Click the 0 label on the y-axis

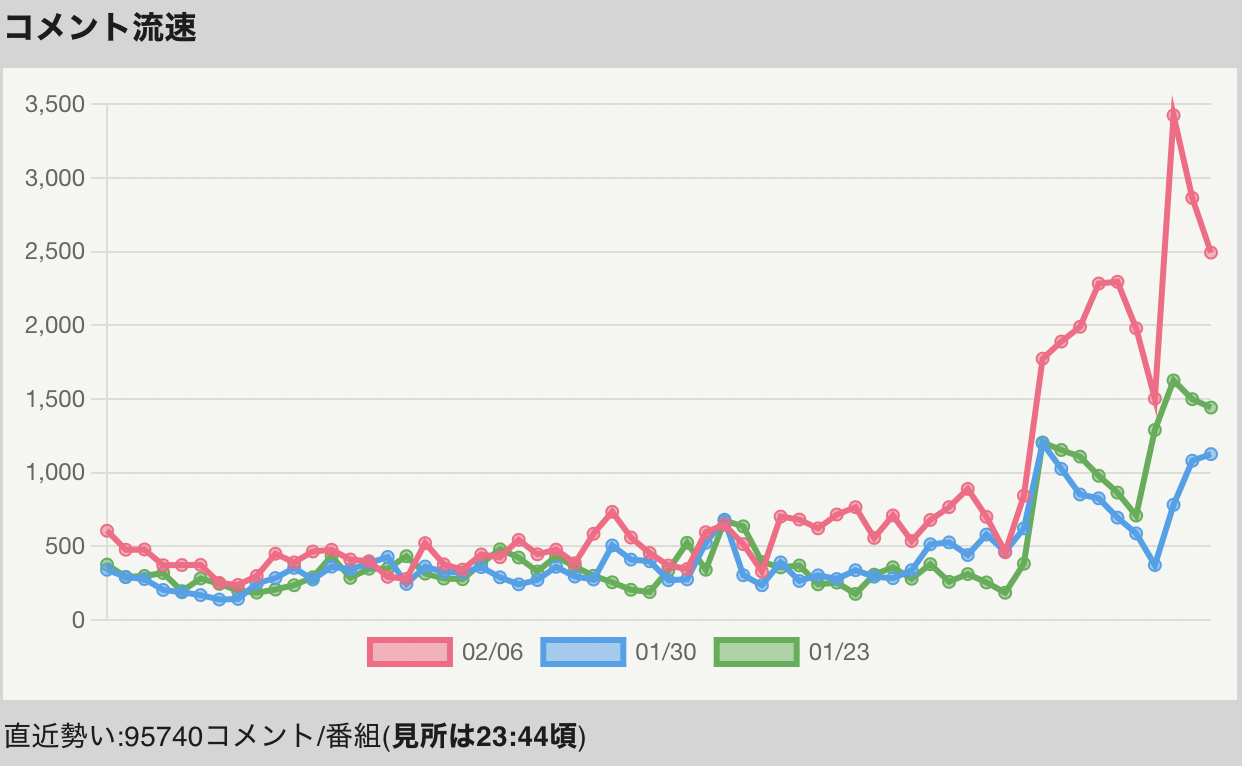click(77, 620)
